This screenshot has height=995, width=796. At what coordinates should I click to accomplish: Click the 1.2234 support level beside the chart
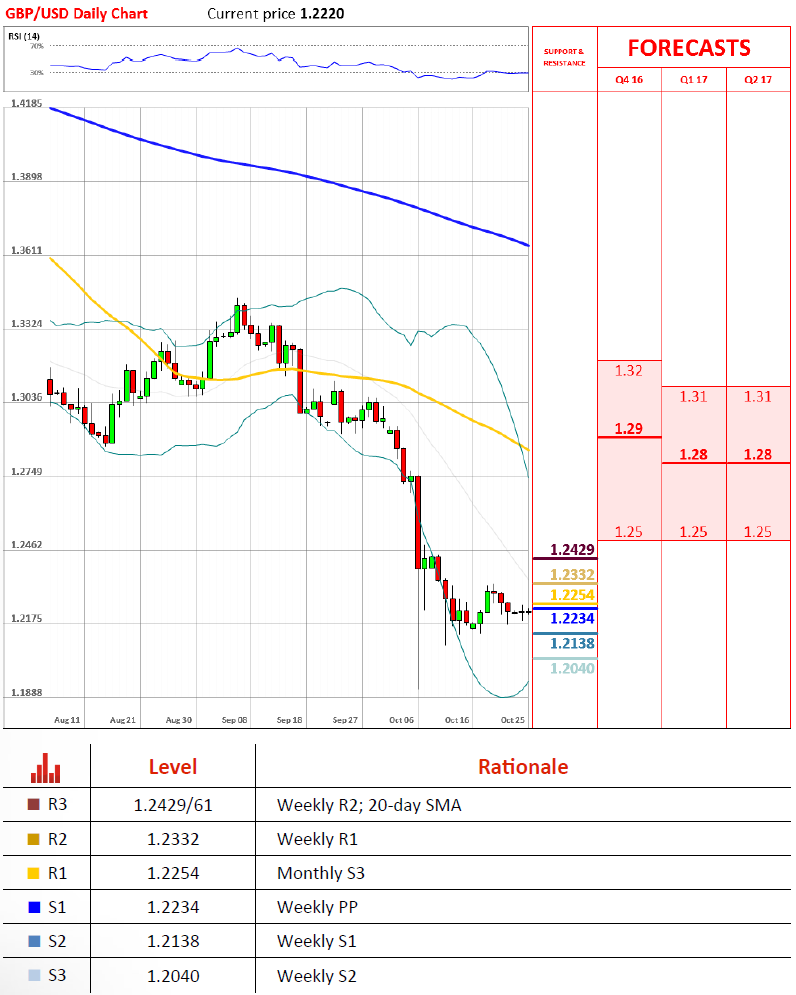572,619
